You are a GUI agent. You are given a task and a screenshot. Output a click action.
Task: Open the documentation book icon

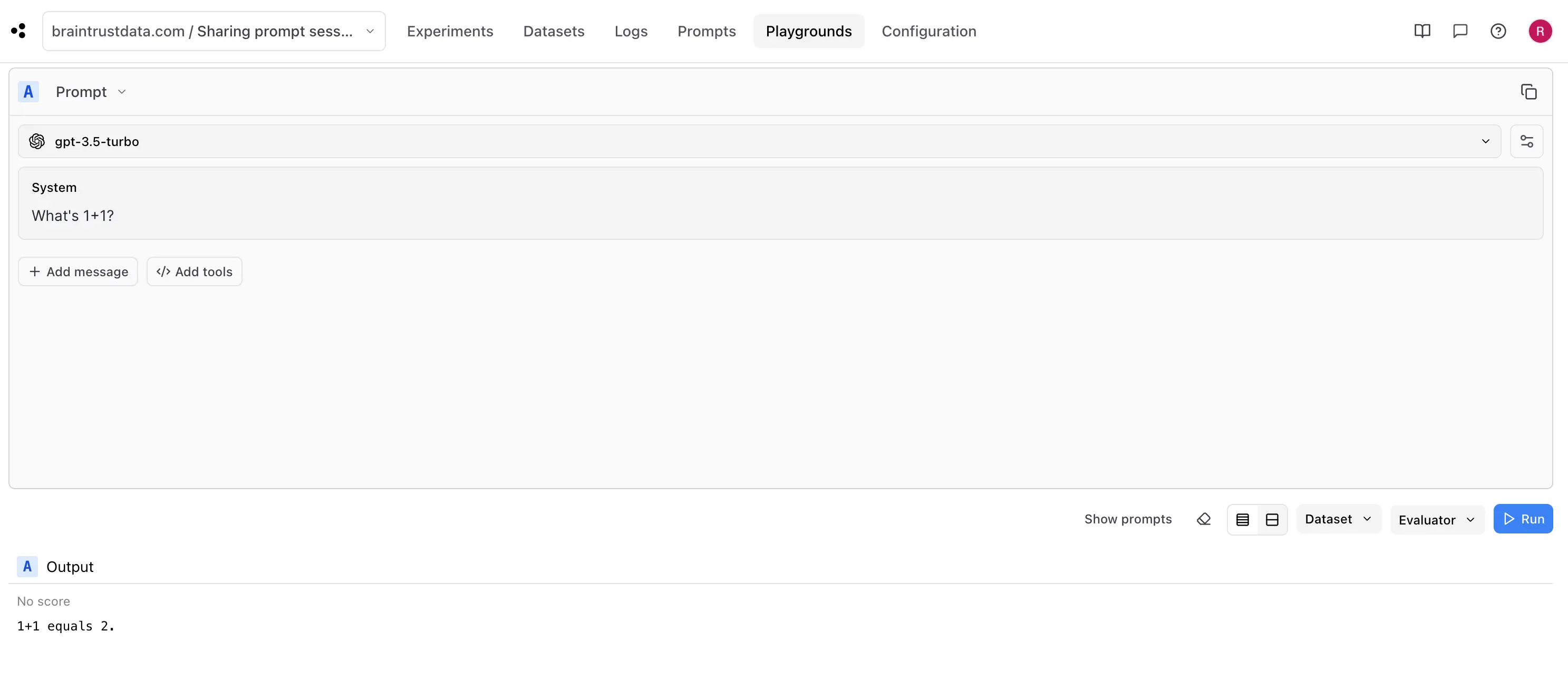tap(1422, 31)
